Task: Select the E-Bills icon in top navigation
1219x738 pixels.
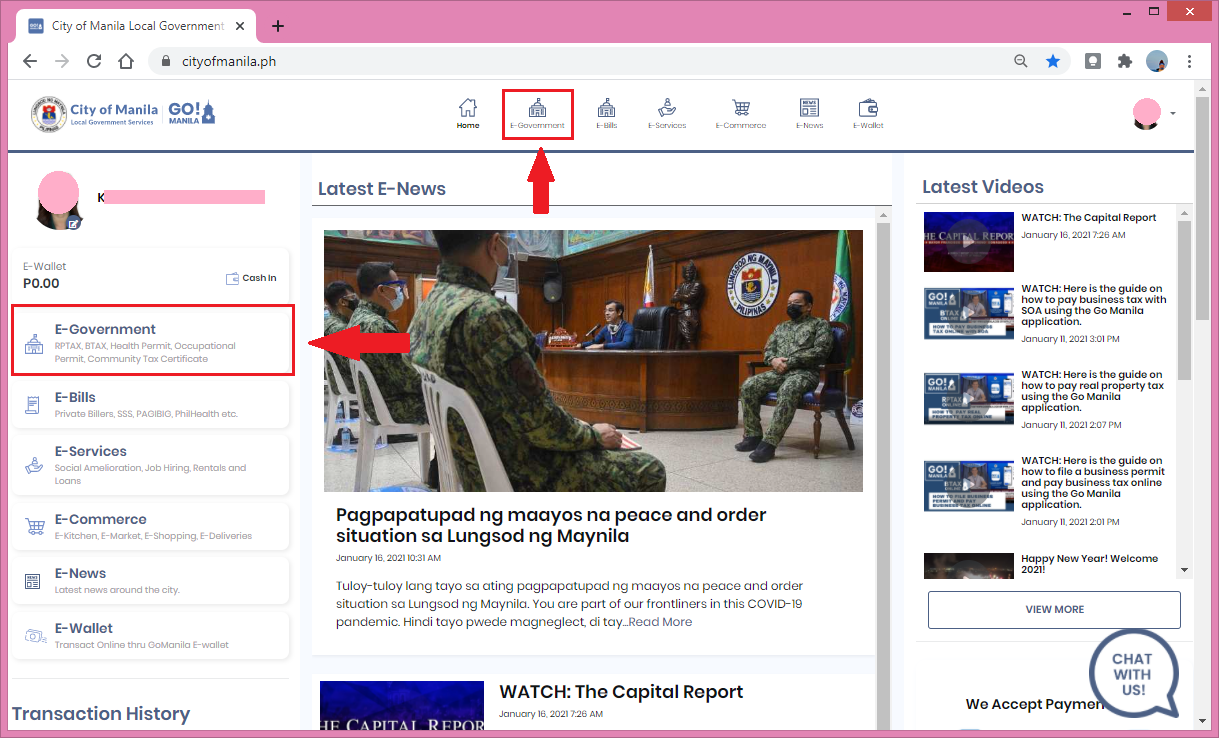Action: pos(606,113)
